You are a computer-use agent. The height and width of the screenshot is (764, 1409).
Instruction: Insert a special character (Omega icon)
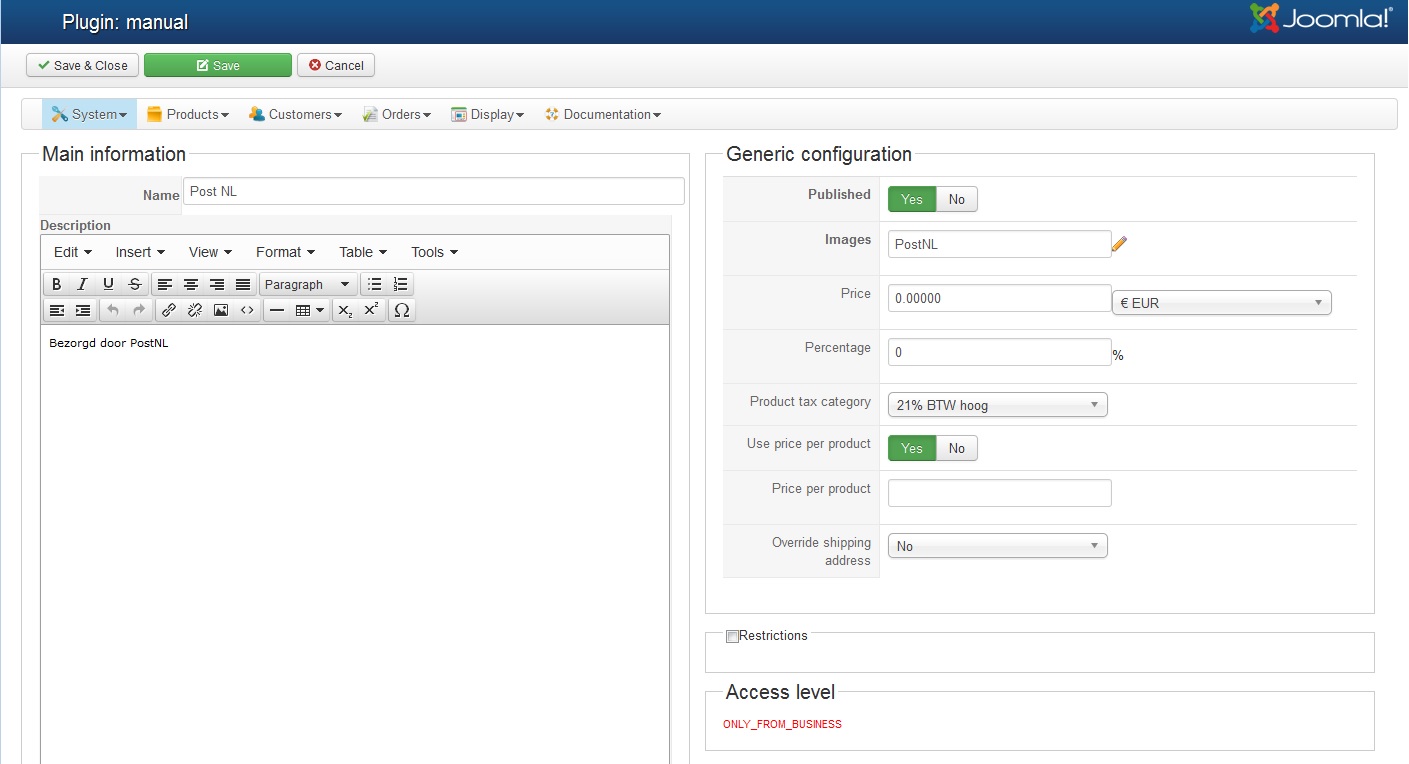[x=401, y=311]
